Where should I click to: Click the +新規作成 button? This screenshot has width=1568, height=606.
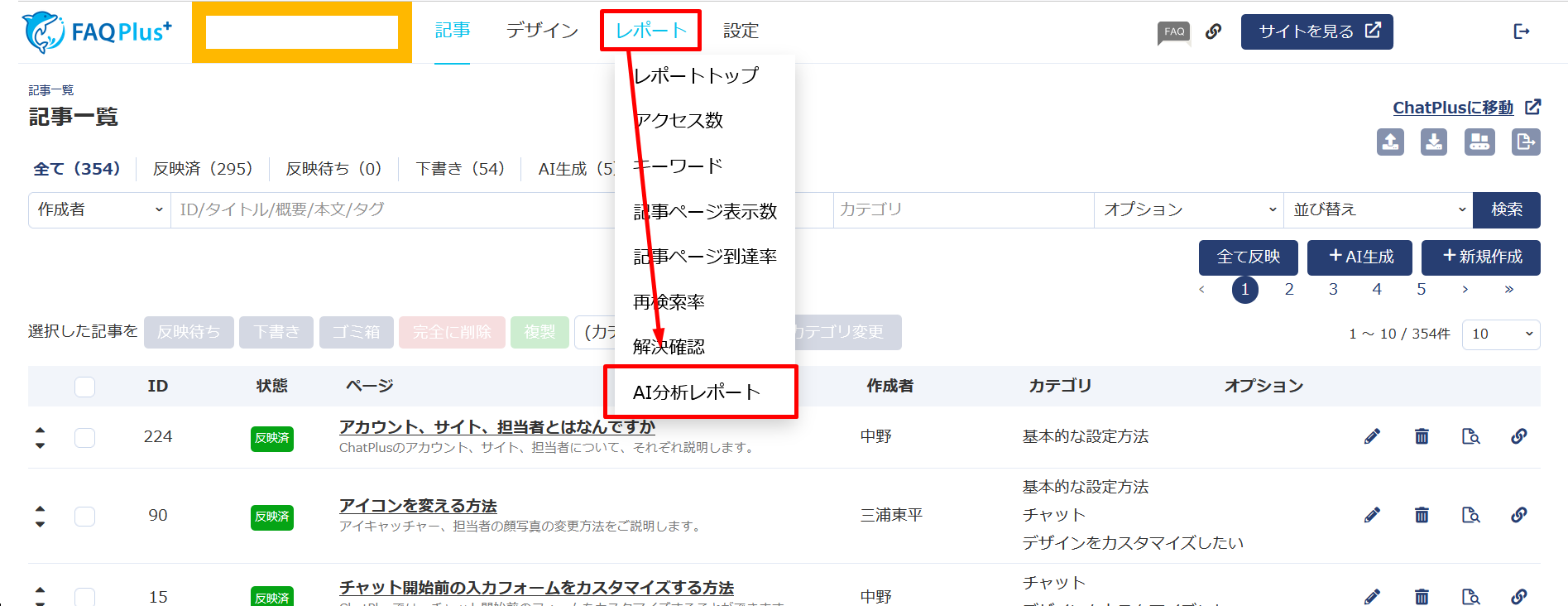point(1481,257)
